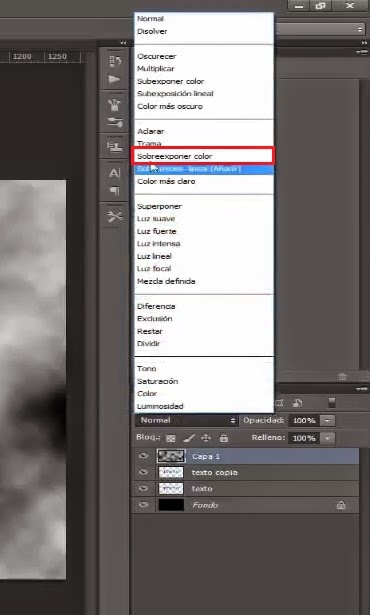Hide the Capa 1 layer
370x615 pixels.
click(x=144, y=456)
